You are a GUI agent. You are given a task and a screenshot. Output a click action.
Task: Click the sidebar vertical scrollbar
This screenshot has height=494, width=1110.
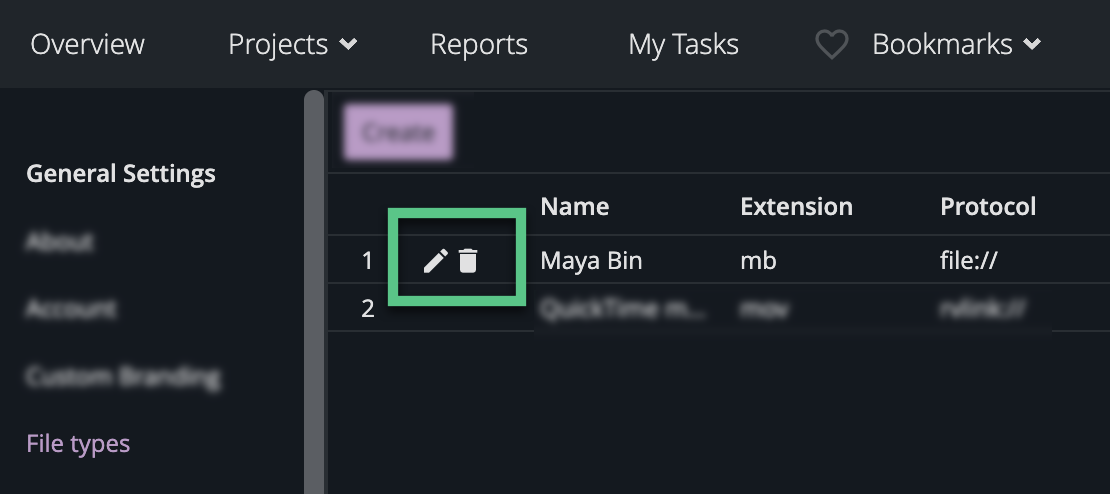coord(314,290)
